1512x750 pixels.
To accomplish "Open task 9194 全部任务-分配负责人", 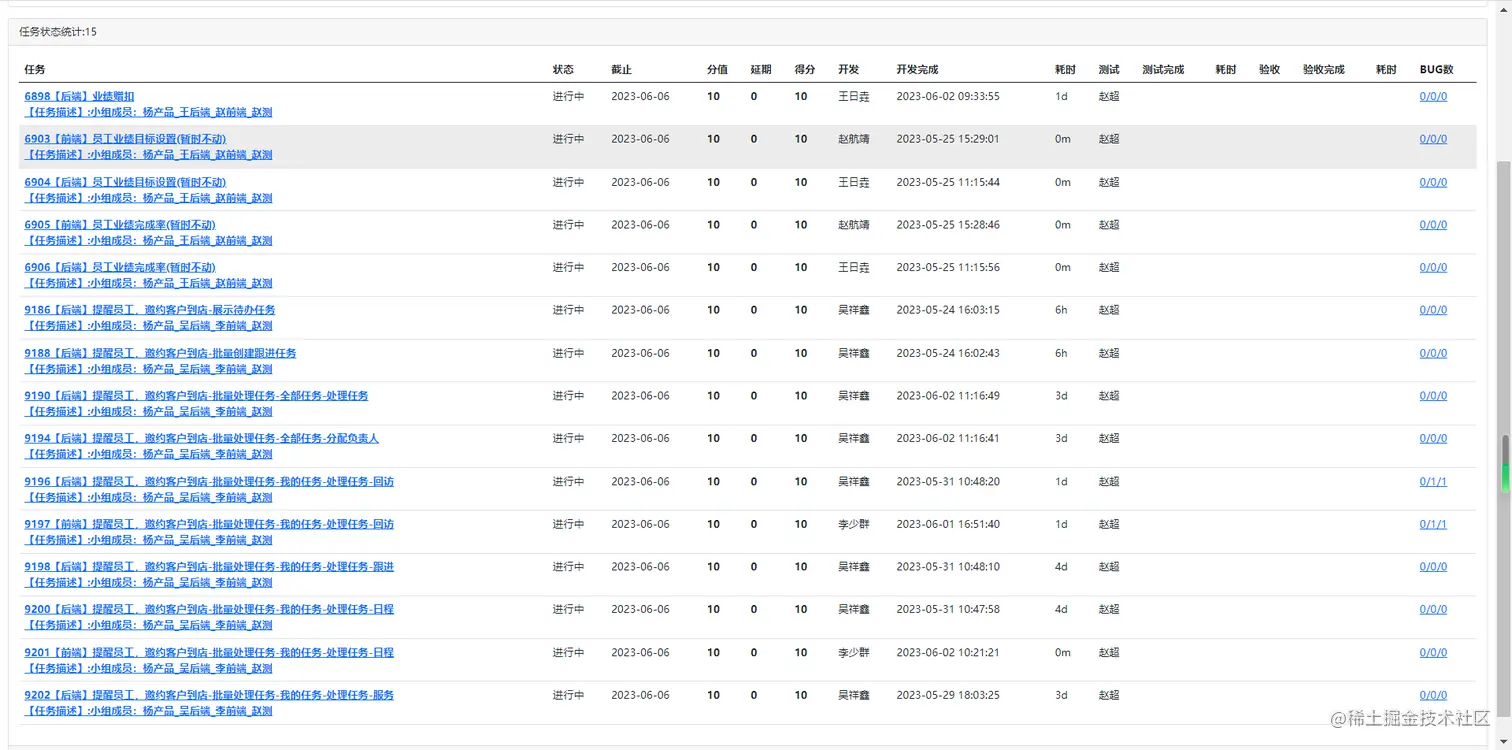I will pos(202,439).
